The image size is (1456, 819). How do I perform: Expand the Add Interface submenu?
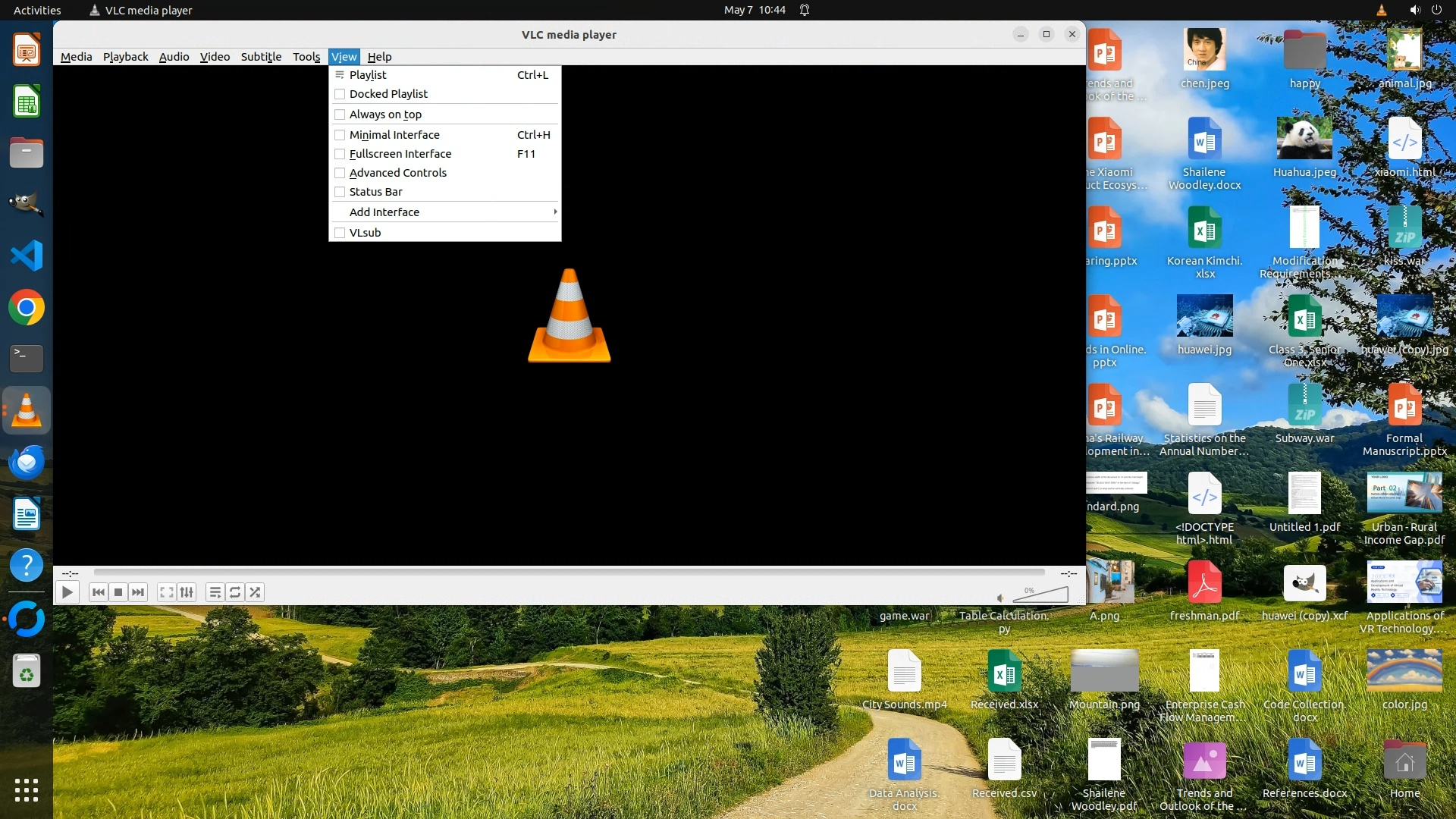[x=445, y=212]
